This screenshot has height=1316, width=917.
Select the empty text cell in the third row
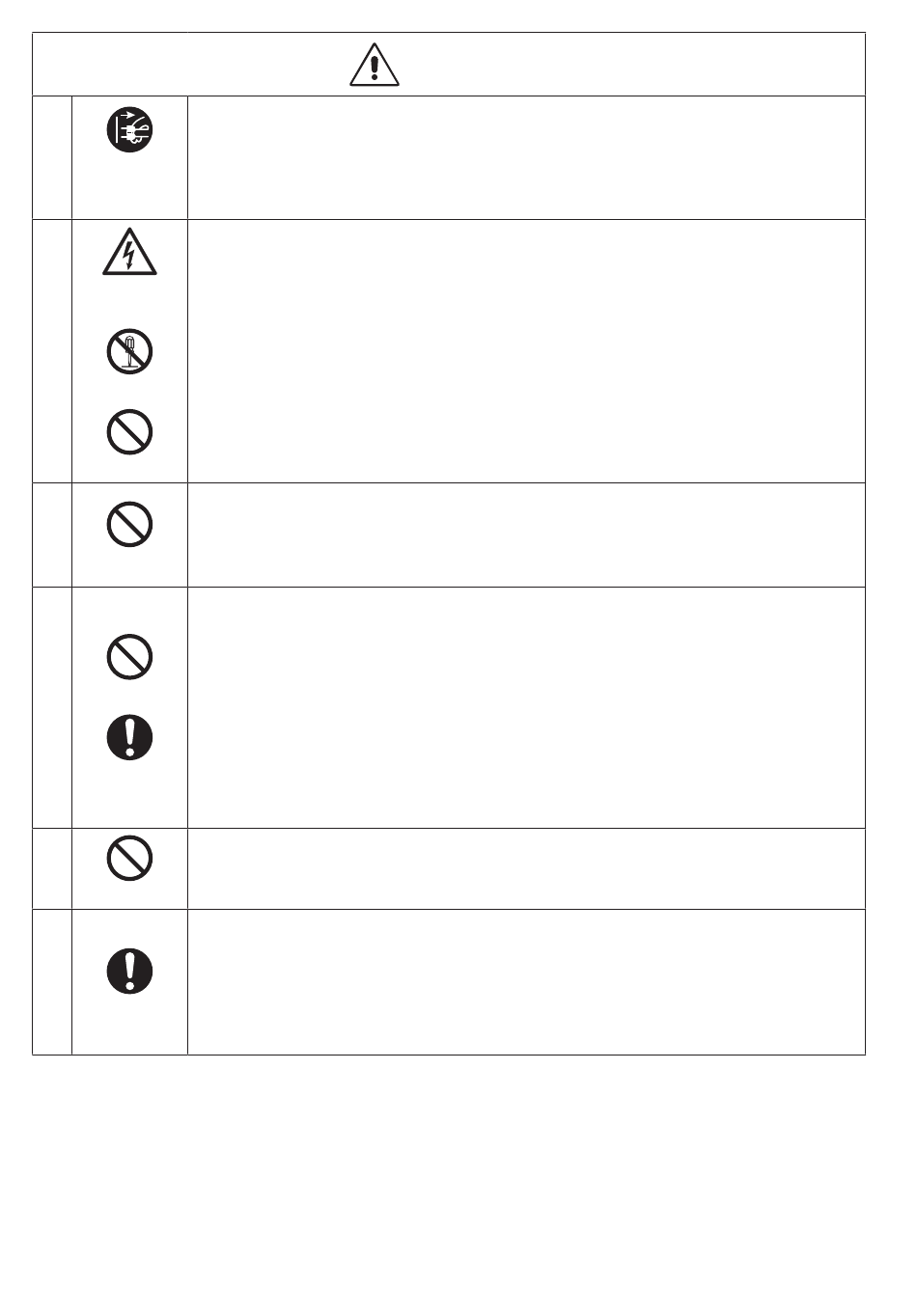[x=526, y=535]
